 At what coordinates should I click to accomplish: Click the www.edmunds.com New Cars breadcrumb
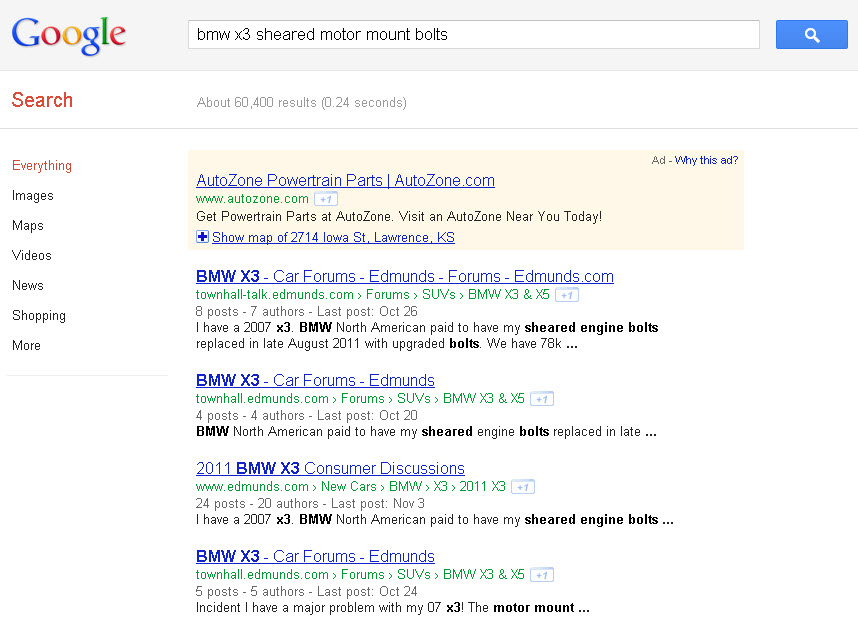[351, 486]
